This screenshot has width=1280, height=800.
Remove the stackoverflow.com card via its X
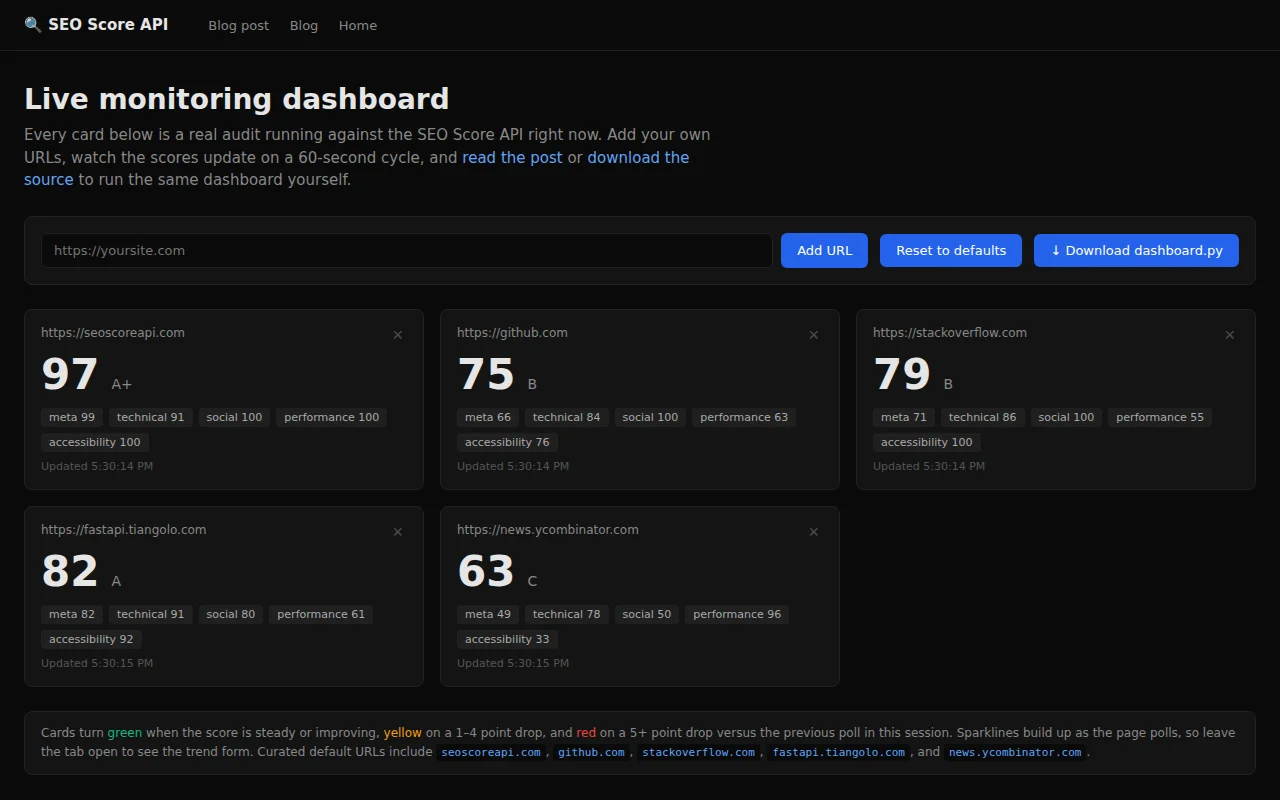[x=1230, y=335]
